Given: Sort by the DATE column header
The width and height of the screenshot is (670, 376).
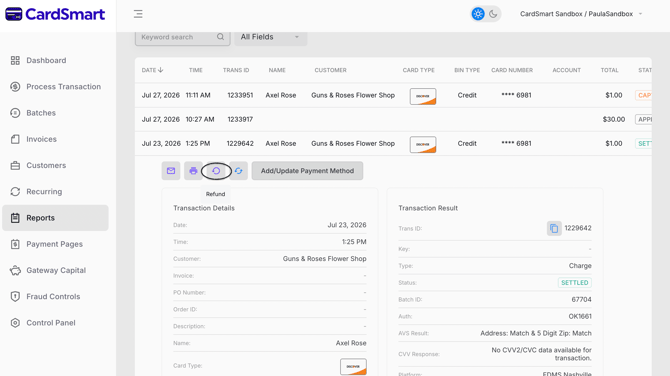Looking at the screenshot, I should [x=153, y=70].
